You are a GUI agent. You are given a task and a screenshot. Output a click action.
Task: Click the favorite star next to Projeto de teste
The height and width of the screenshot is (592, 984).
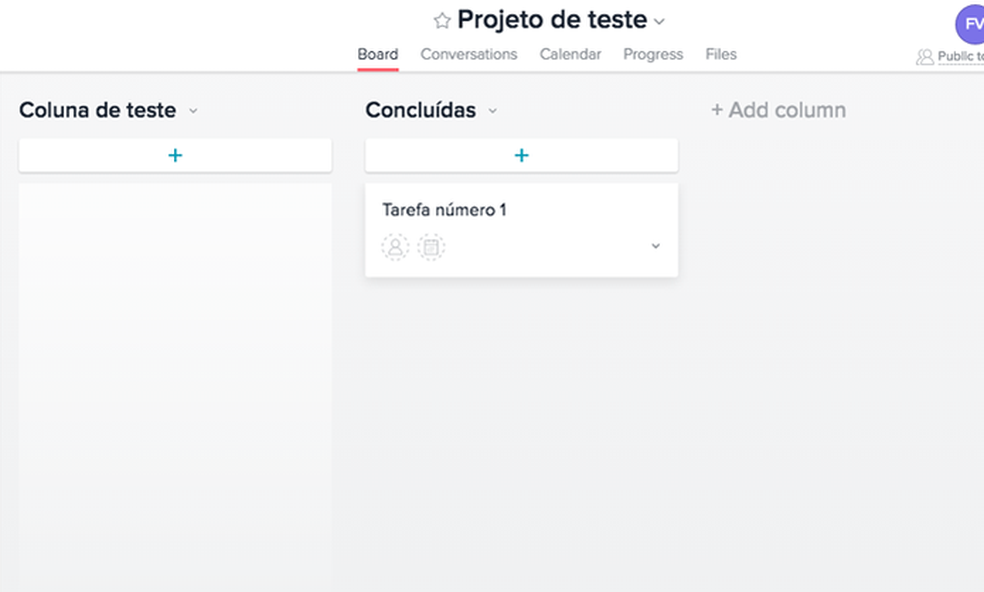(442, 21)
